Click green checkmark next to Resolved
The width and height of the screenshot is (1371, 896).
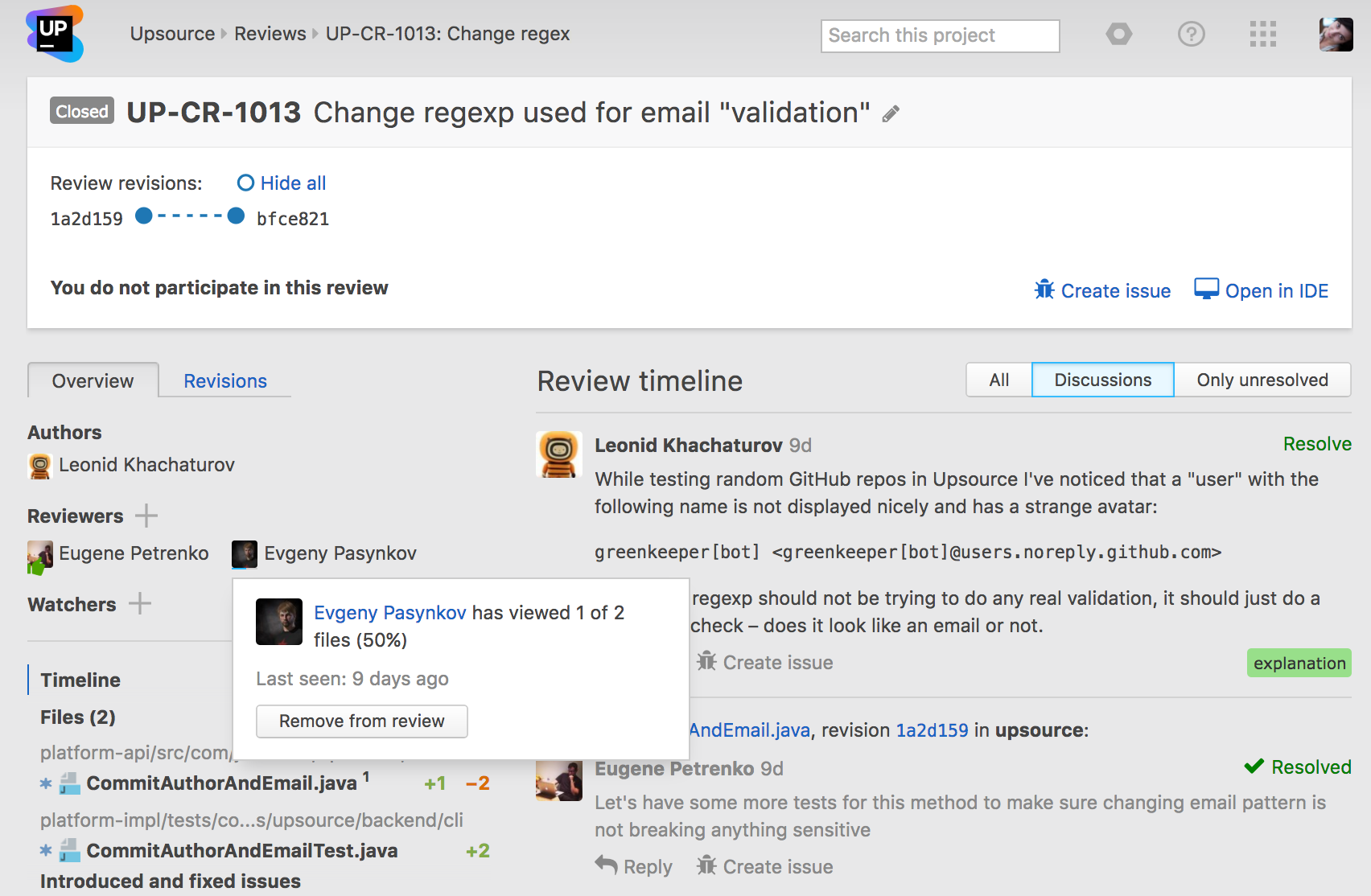click(1254, 766)
